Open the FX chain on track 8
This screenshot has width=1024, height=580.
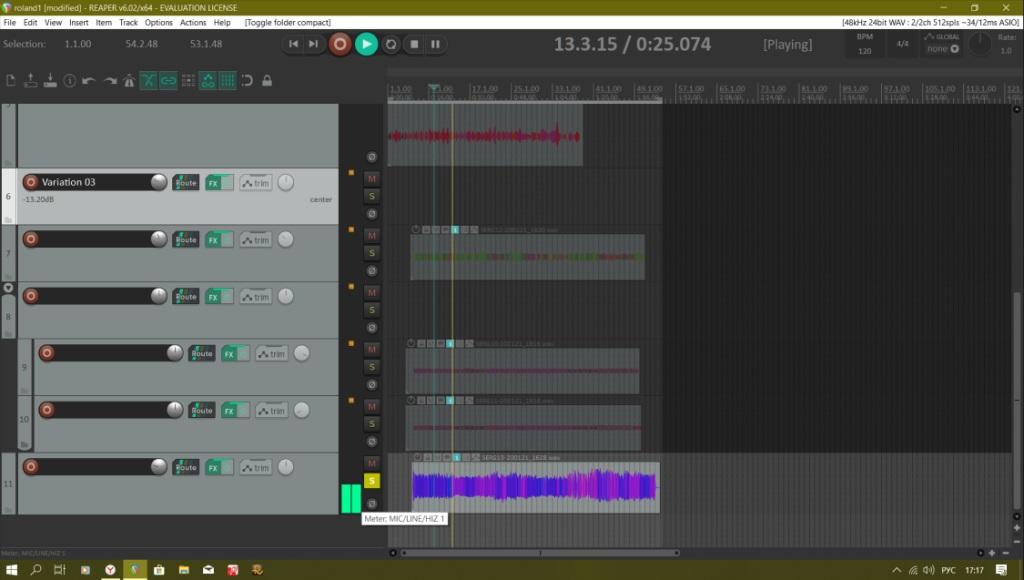[x=213, y=297]
